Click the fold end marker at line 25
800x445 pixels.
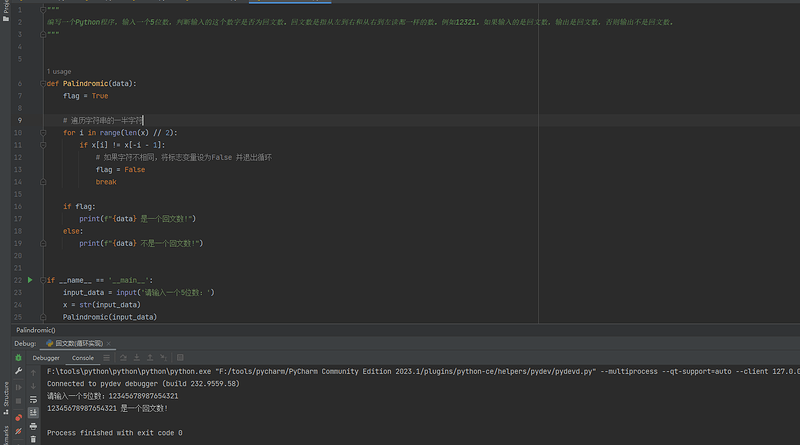tap(43, 317)
